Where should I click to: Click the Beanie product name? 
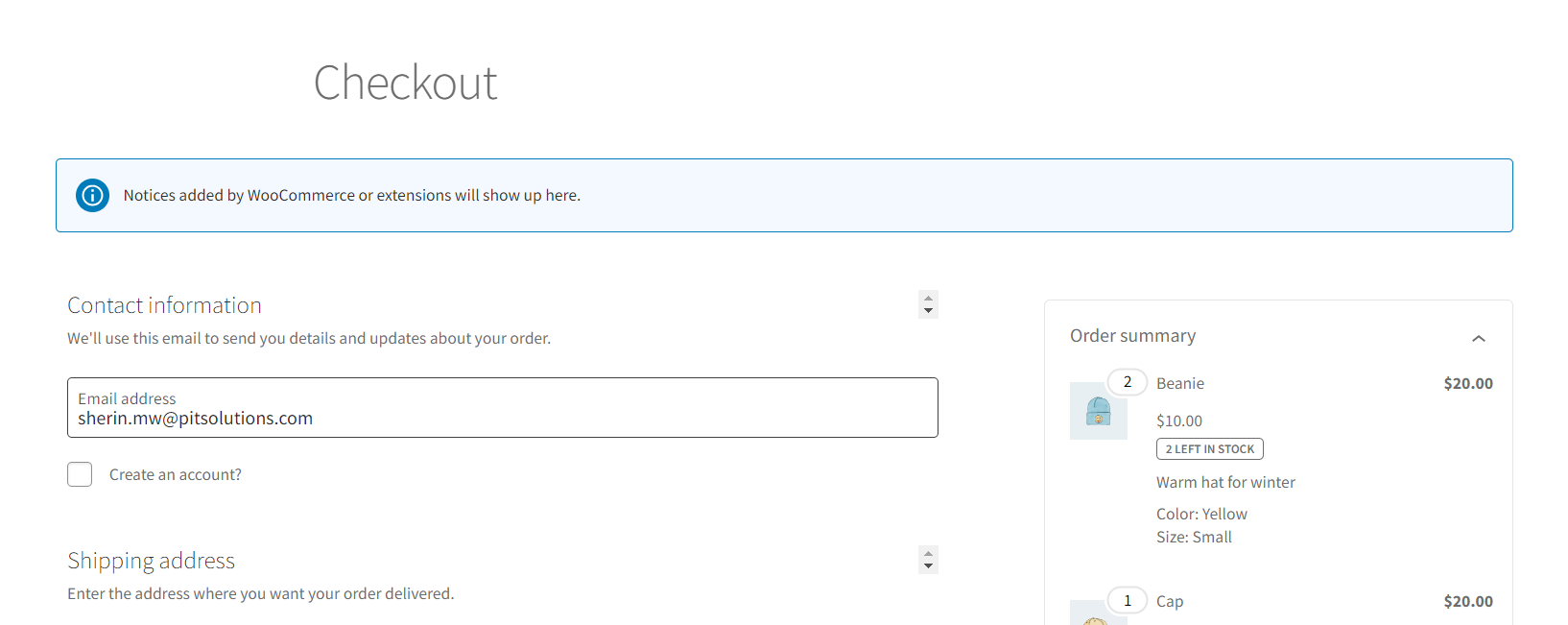point(1179,384)
